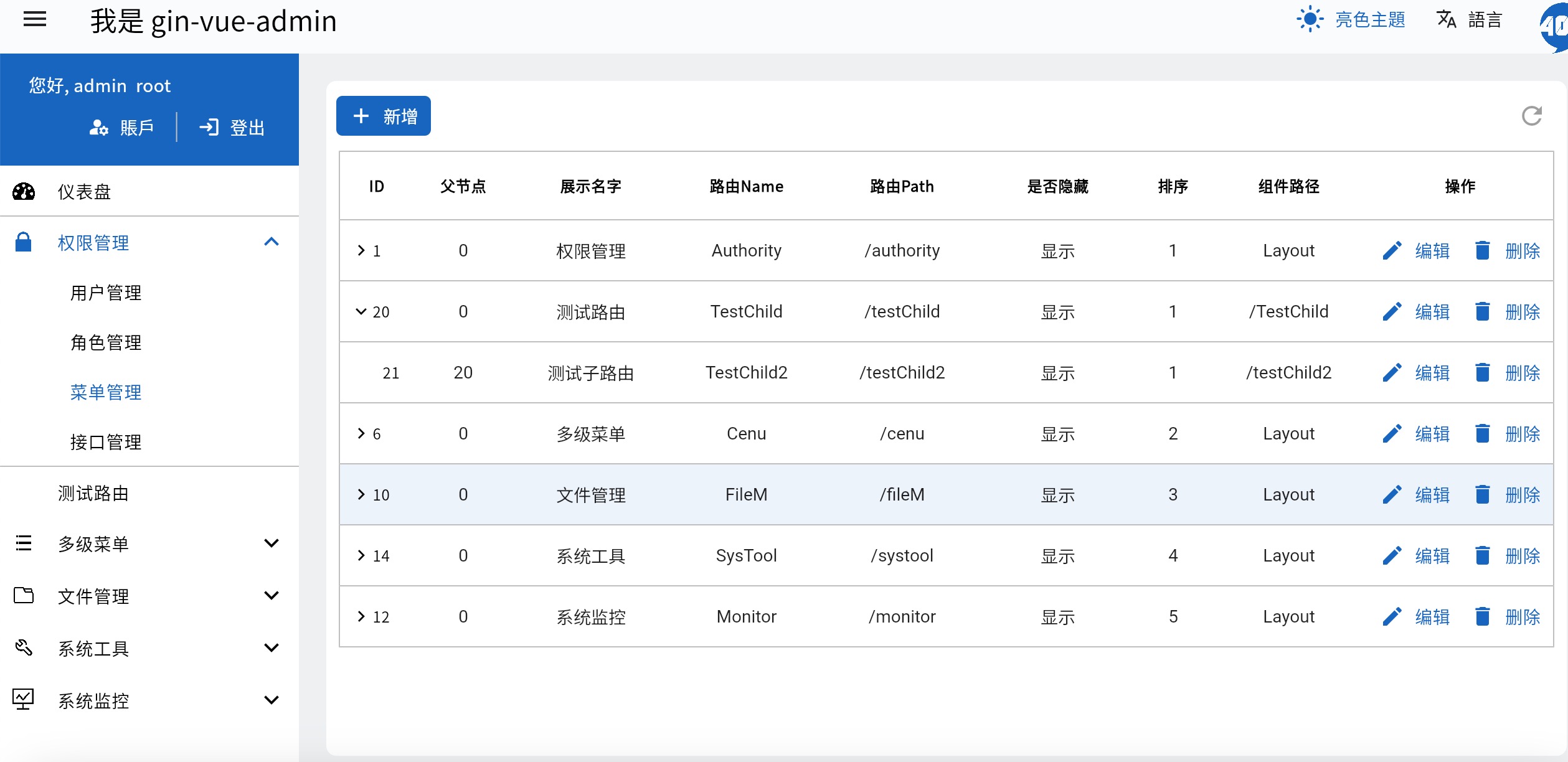Open 用户管理 menu item
The height and width of the screenshot is (762, 1568).
point(106,293)
